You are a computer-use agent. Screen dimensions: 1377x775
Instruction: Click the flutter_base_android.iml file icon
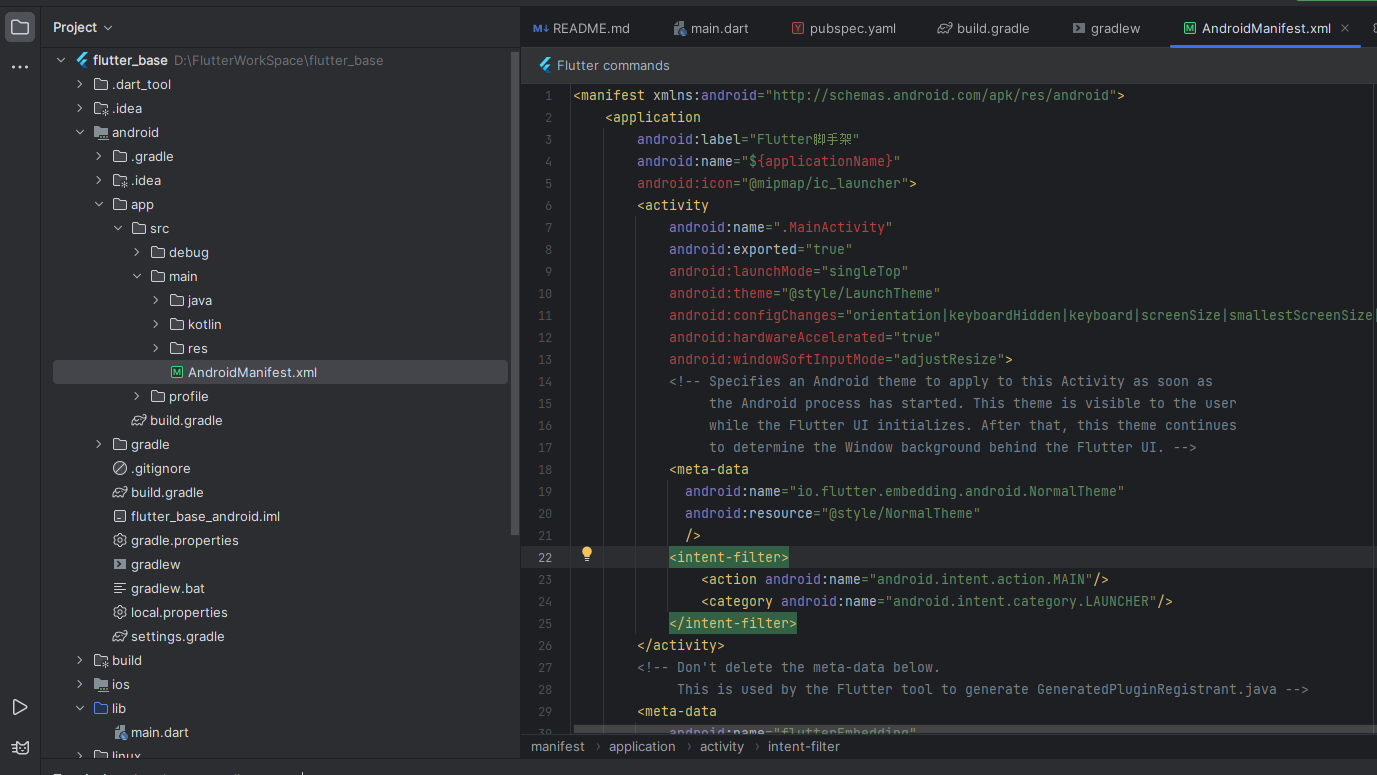pos(120,516)
